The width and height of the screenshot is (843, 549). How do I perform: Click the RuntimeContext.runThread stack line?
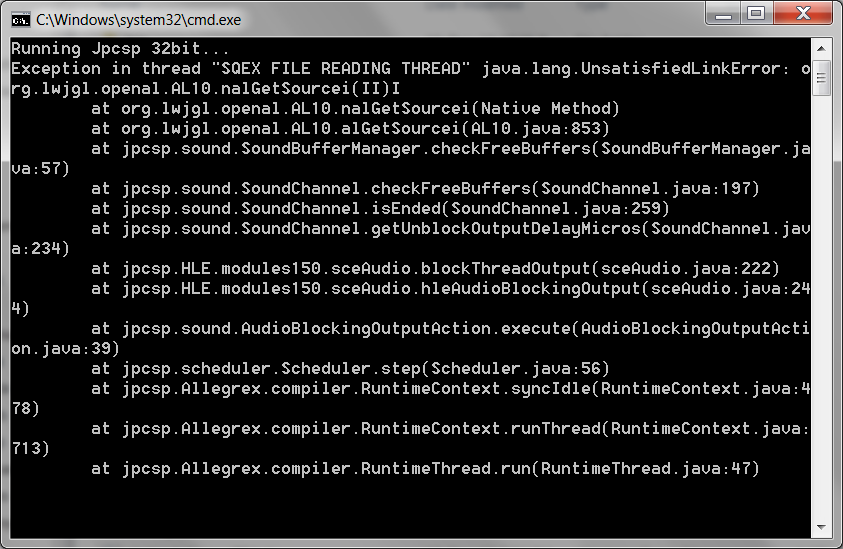(450, 428)
